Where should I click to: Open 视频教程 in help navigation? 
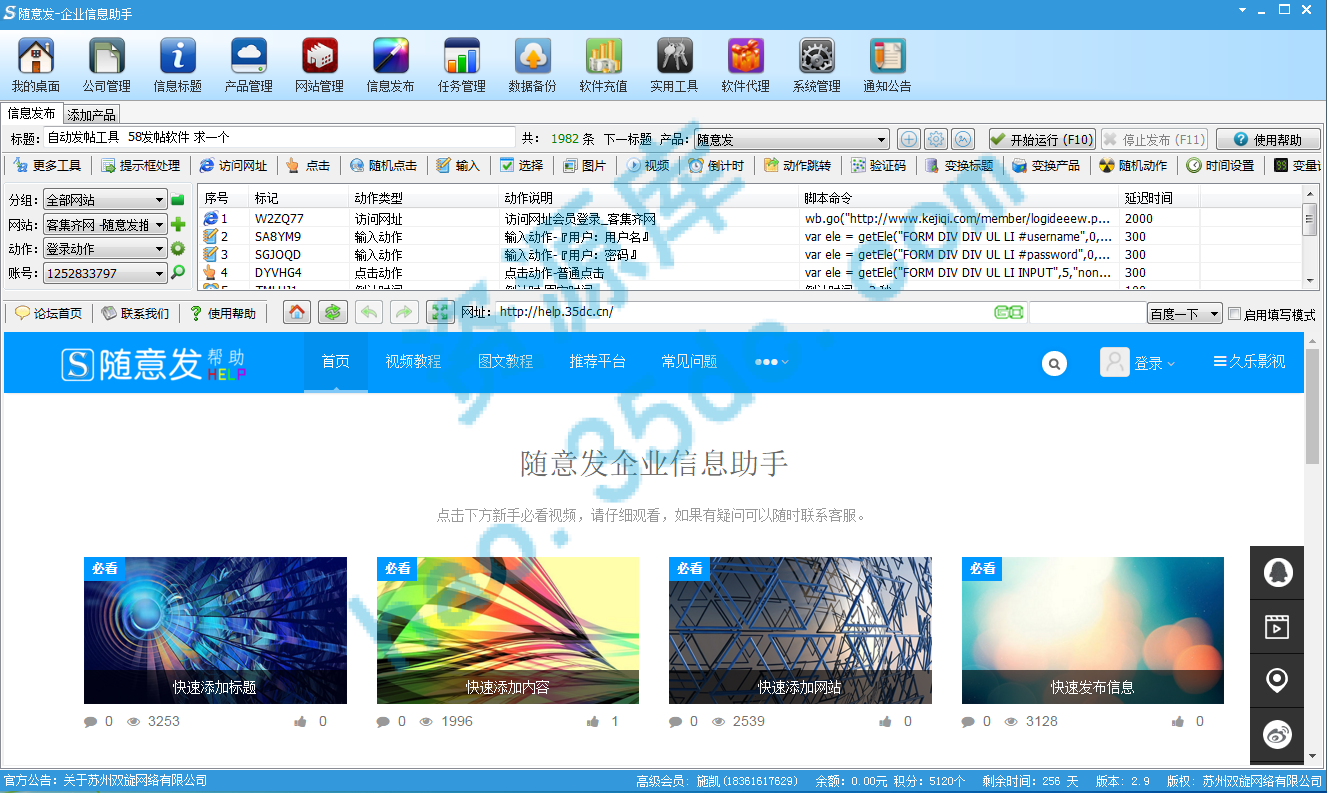tap(413, 361)
